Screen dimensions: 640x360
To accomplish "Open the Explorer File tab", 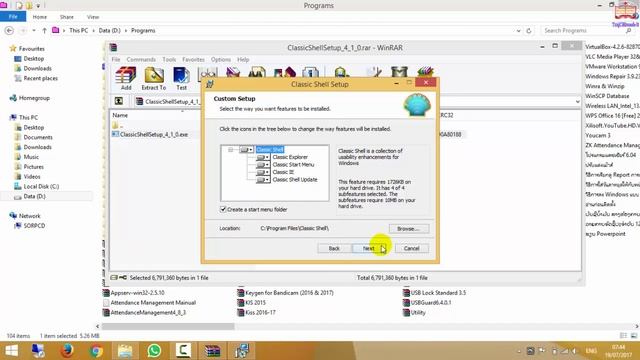I will coord(13,17).
